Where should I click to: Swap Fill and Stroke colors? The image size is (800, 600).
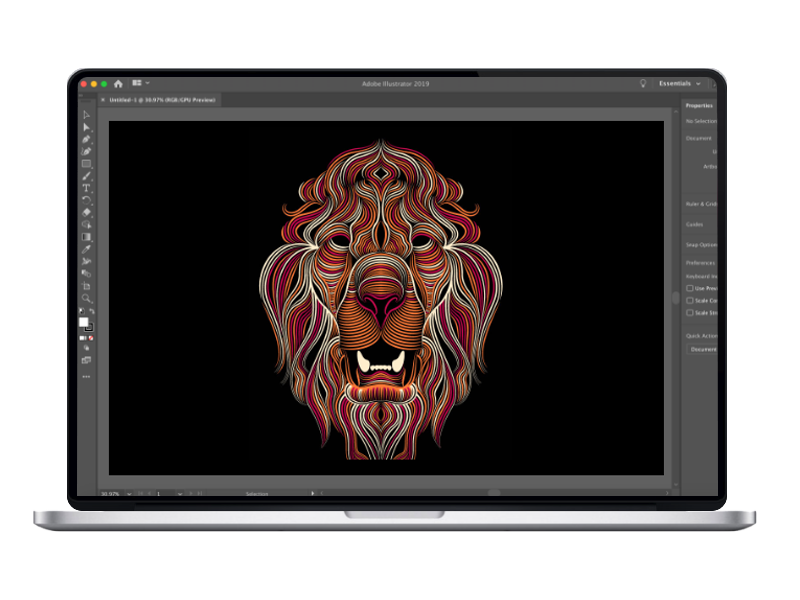coord(92,311)
